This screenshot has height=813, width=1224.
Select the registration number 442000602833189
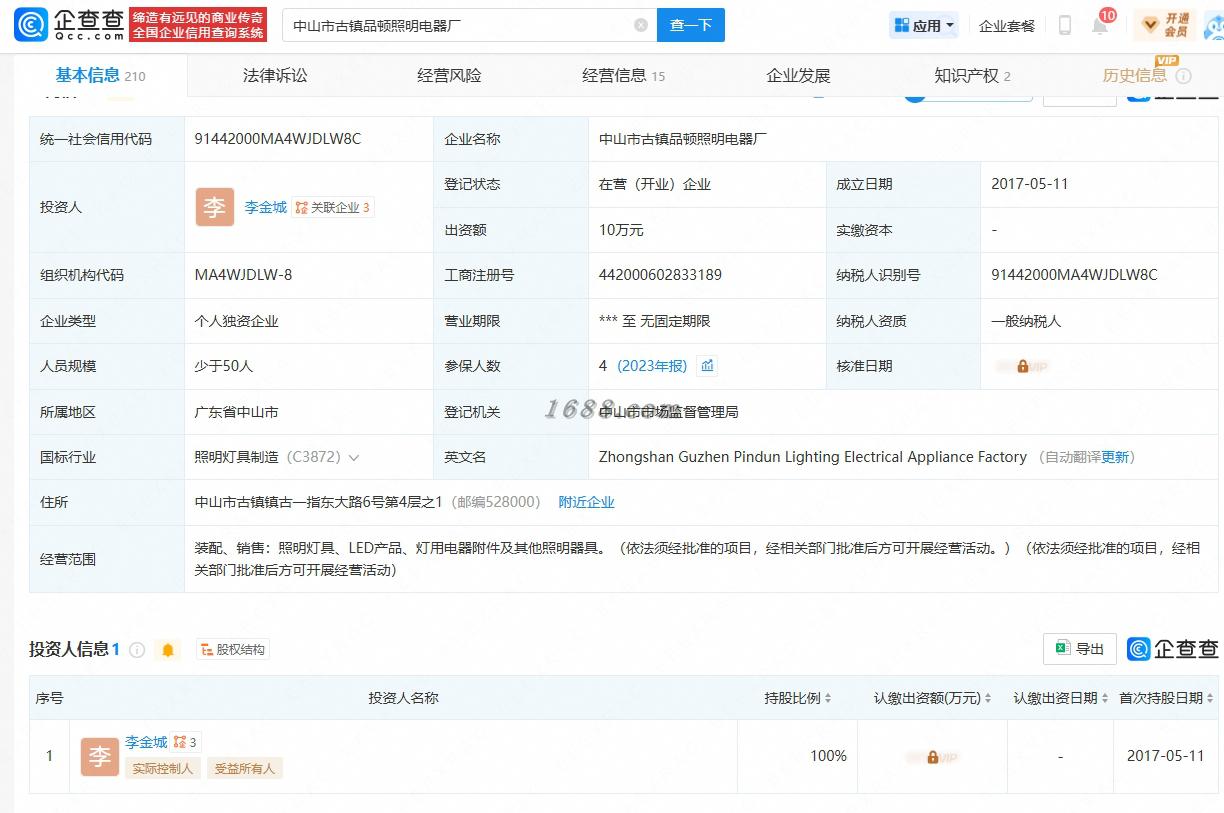click(660, 275)
